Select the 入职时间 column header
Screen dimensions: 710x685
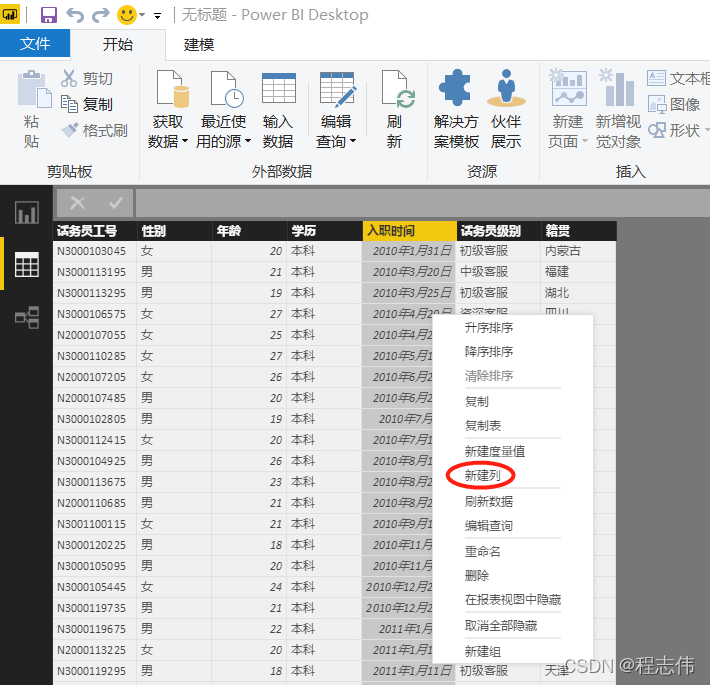(x=410, y=231)
